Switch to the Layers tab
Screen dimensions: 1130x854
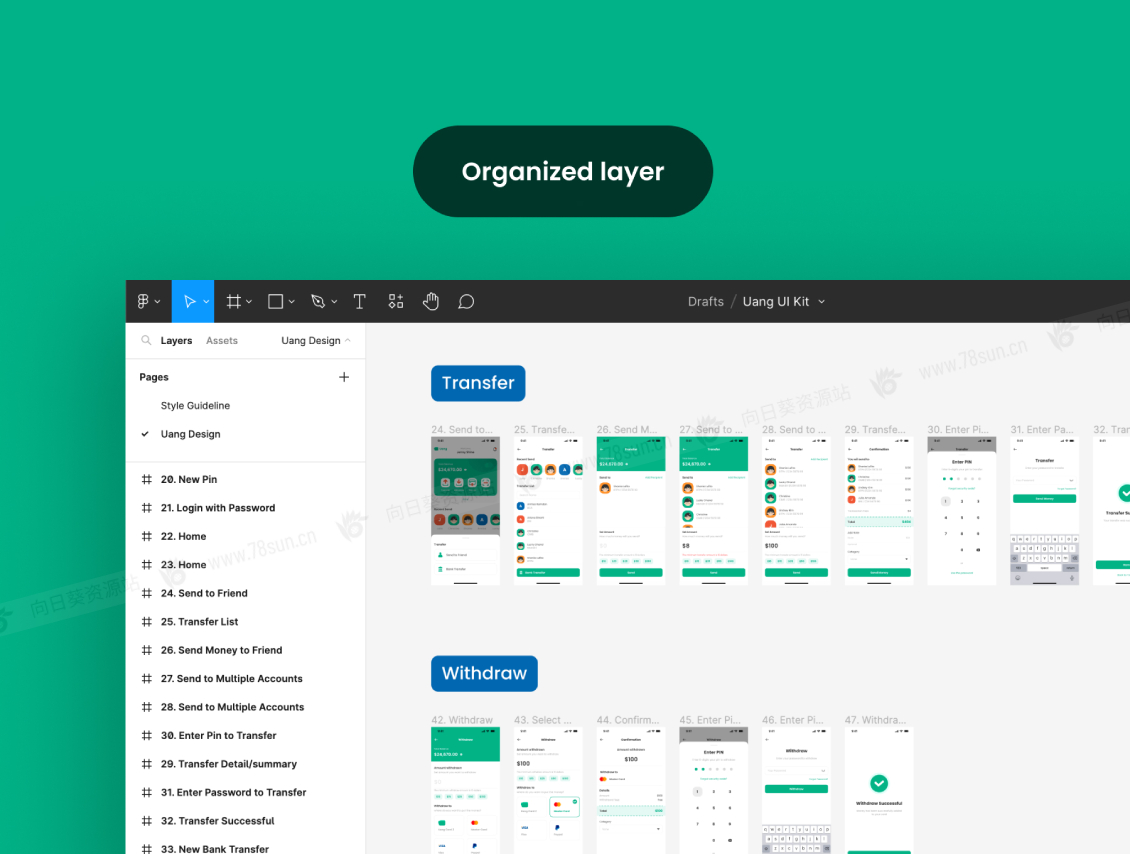(x=176, y=340)
